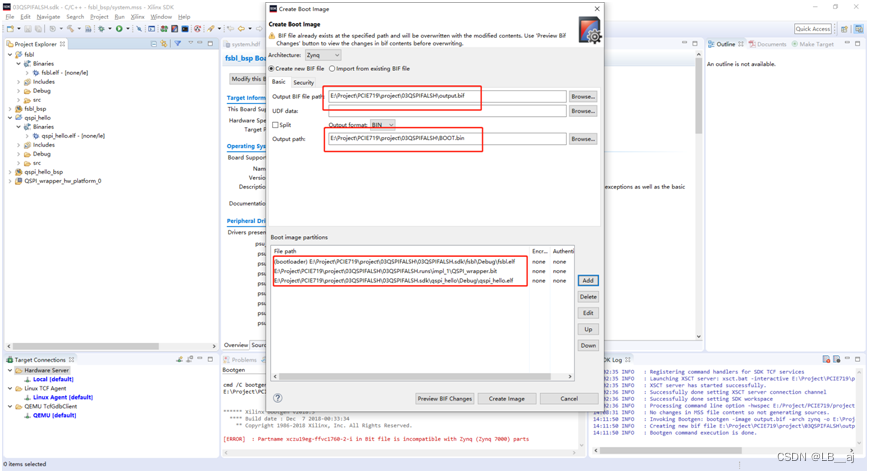Click the yellow back arrow toolbar icon
The image size is (869, 473).
[x=241, y=29]
